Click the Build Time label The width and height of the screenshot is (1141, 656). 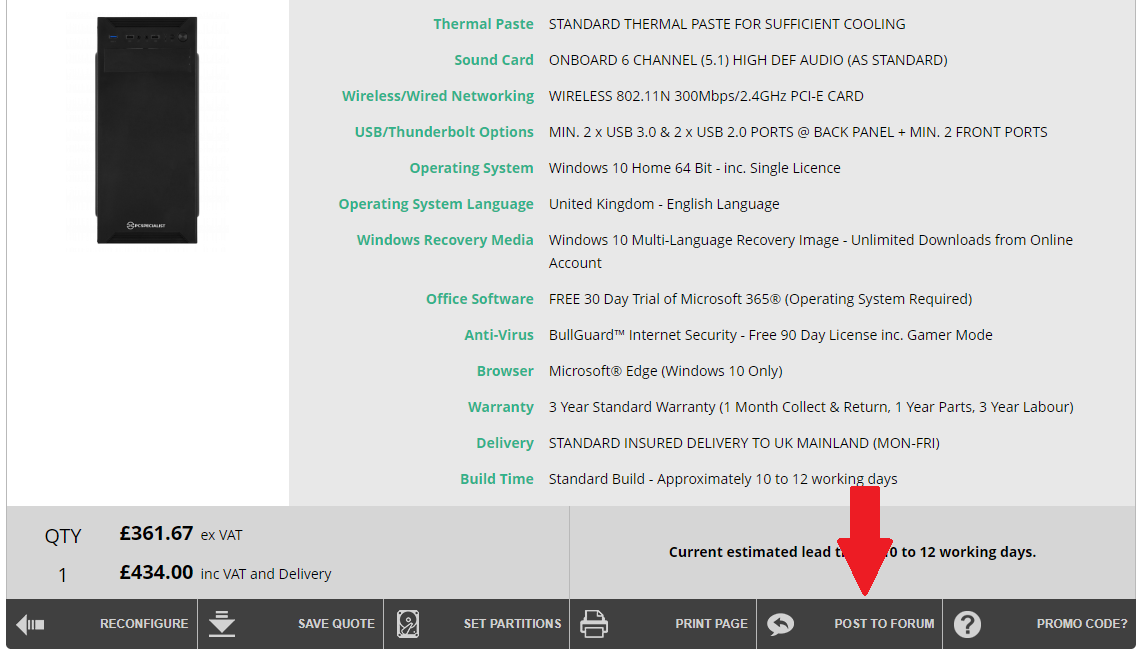pyautogui.click(x=496, y=479)
